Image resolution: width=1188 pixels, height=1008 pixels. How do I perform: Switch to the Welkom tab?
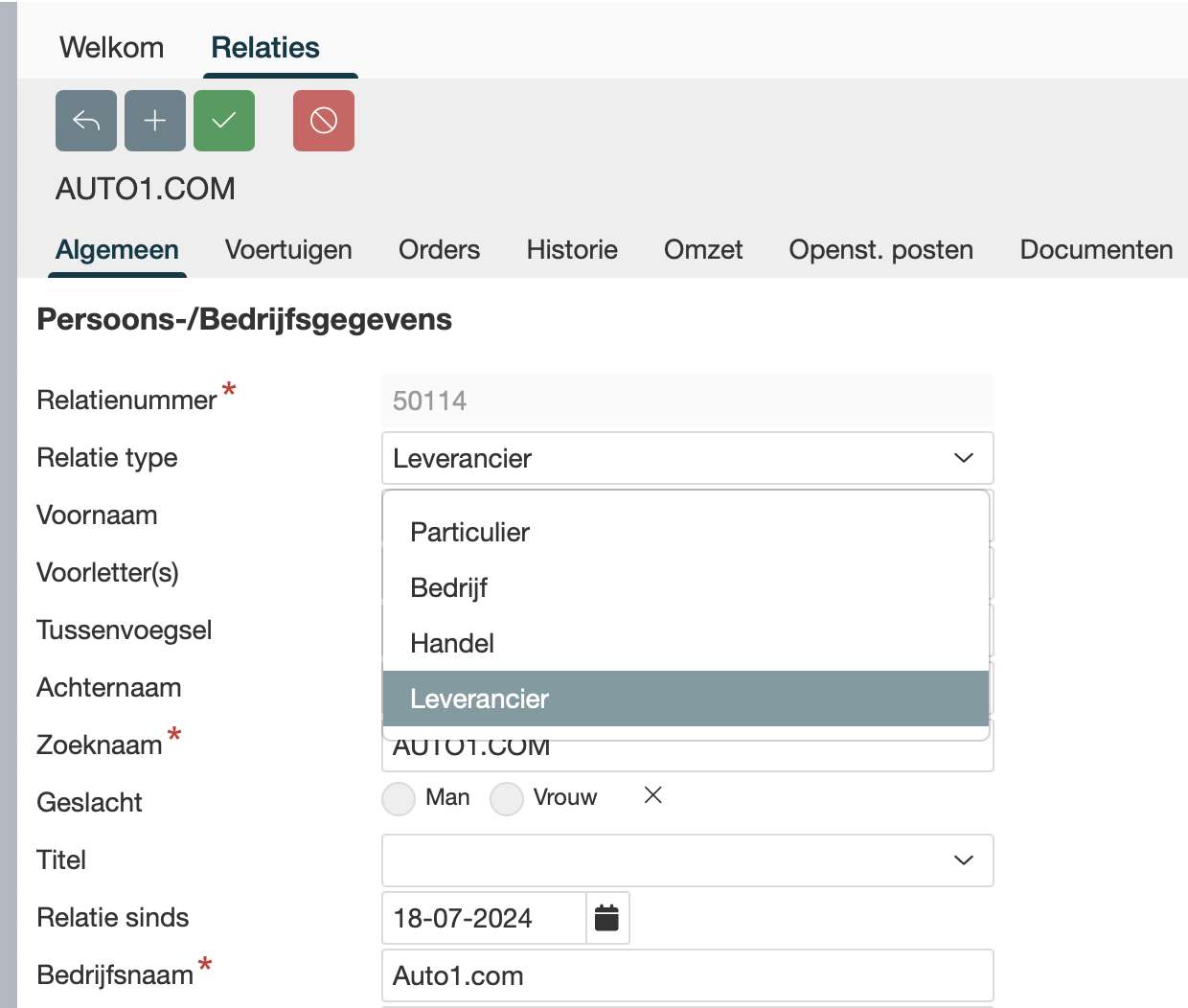click(x=111, y=47)
